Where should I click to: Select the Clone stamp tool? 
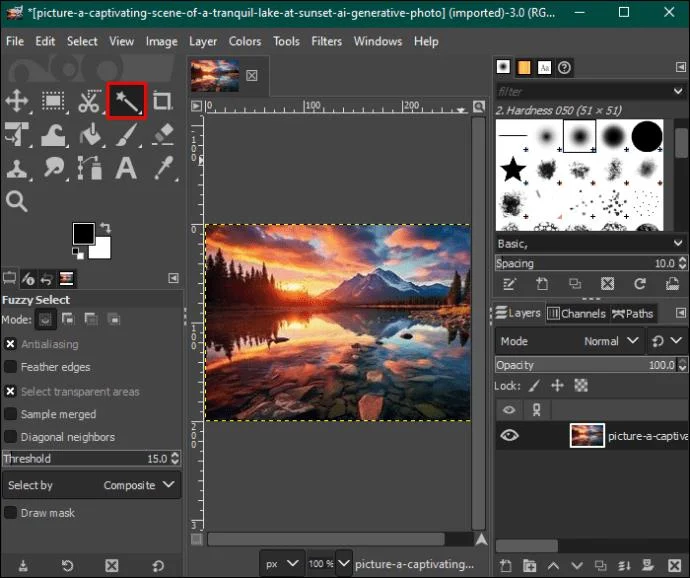17,169
